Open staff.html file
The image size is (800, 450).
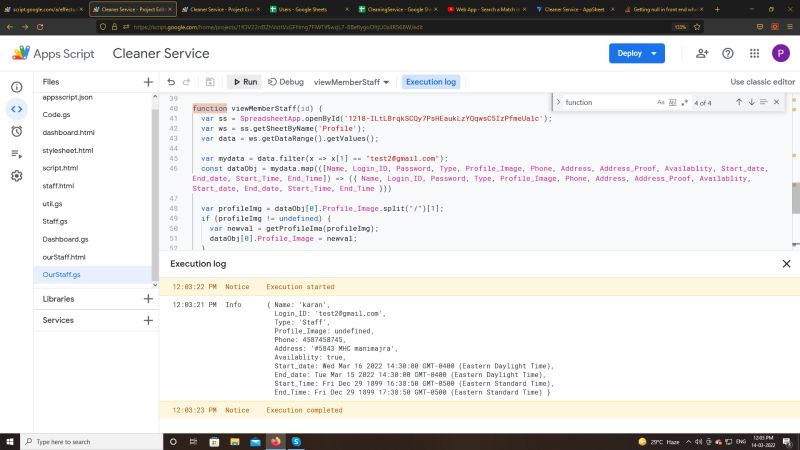tap(58, 186)
